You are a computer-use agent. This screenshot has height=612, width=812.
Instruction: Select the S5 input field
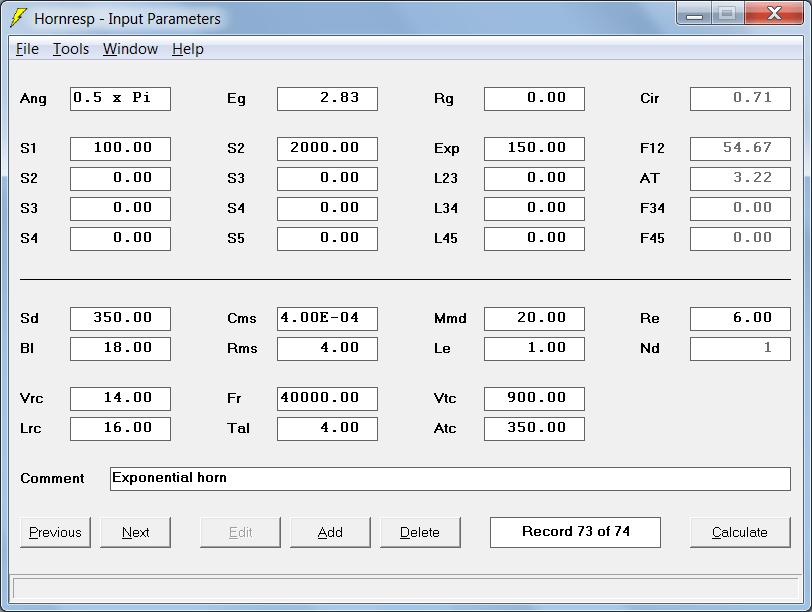327,239
